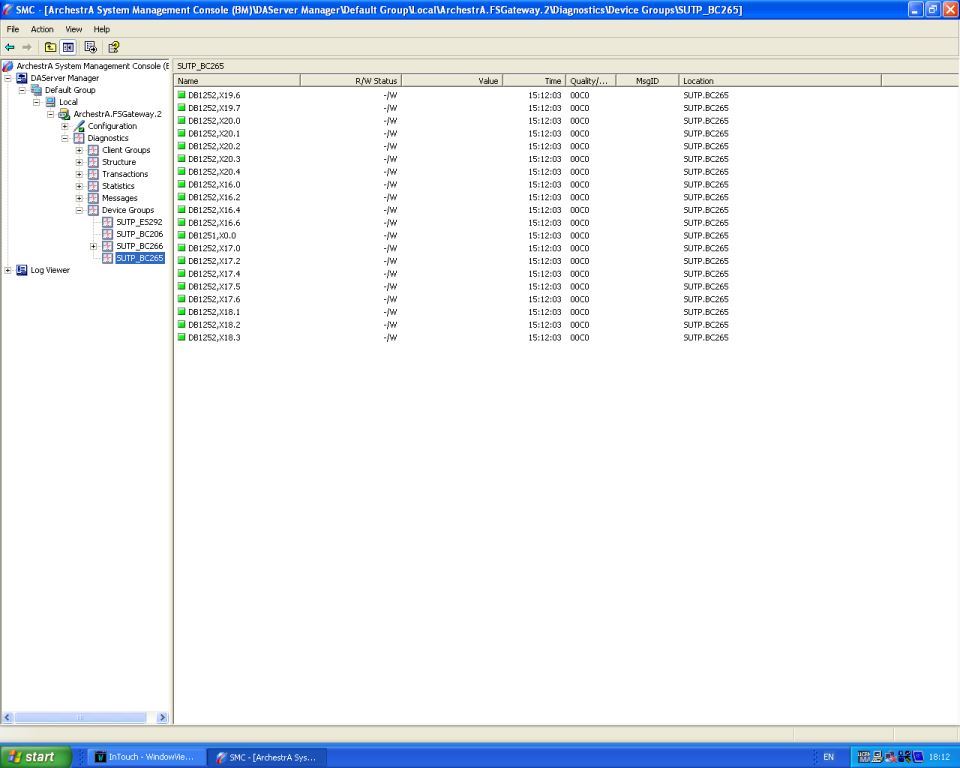960x768 pixels.
Task: Expand the Log Viewer tree node
Action: (8, 270)
